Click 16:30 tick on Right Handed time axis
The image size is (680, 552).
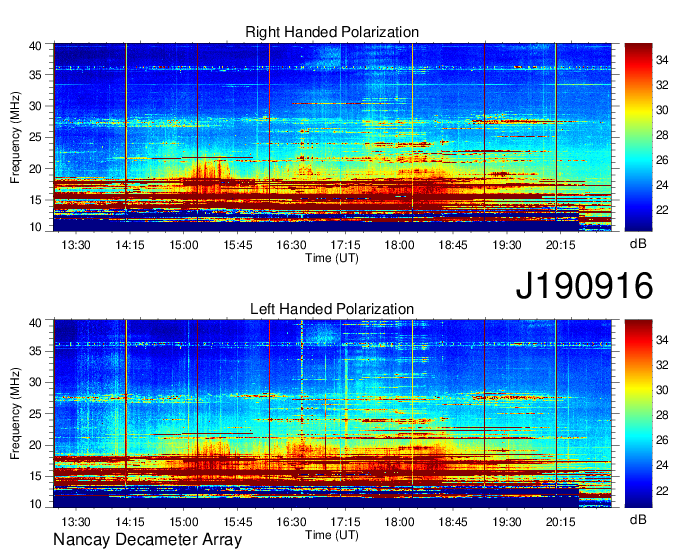[291, 245]
